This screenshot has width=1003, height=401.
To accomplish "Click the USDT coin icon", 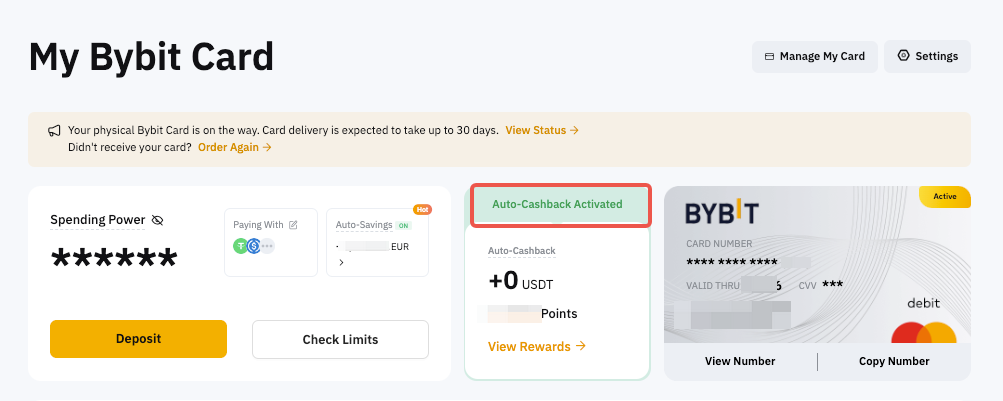I will 241,246.
